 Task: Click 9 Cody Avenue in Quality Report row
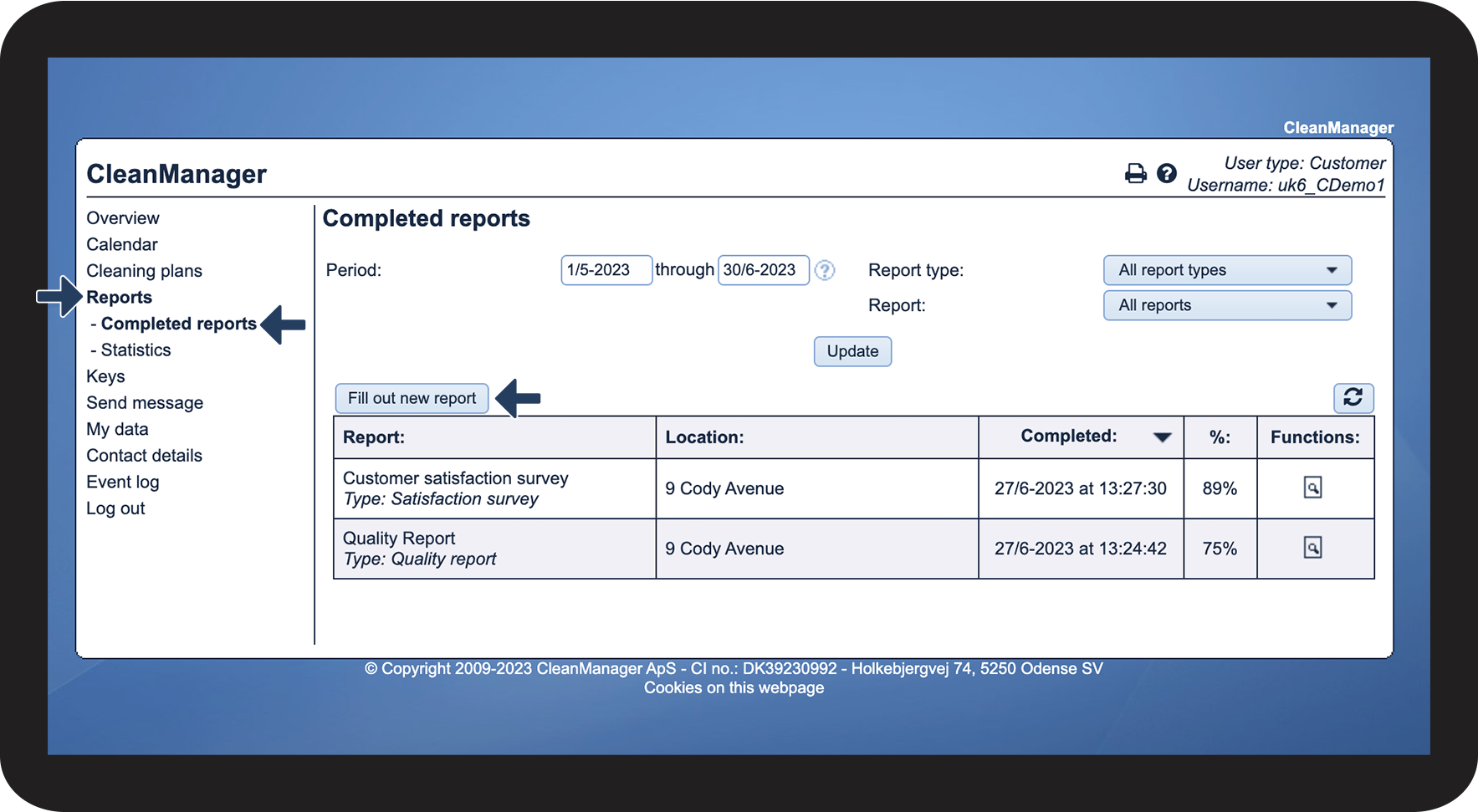pos(724,549)
